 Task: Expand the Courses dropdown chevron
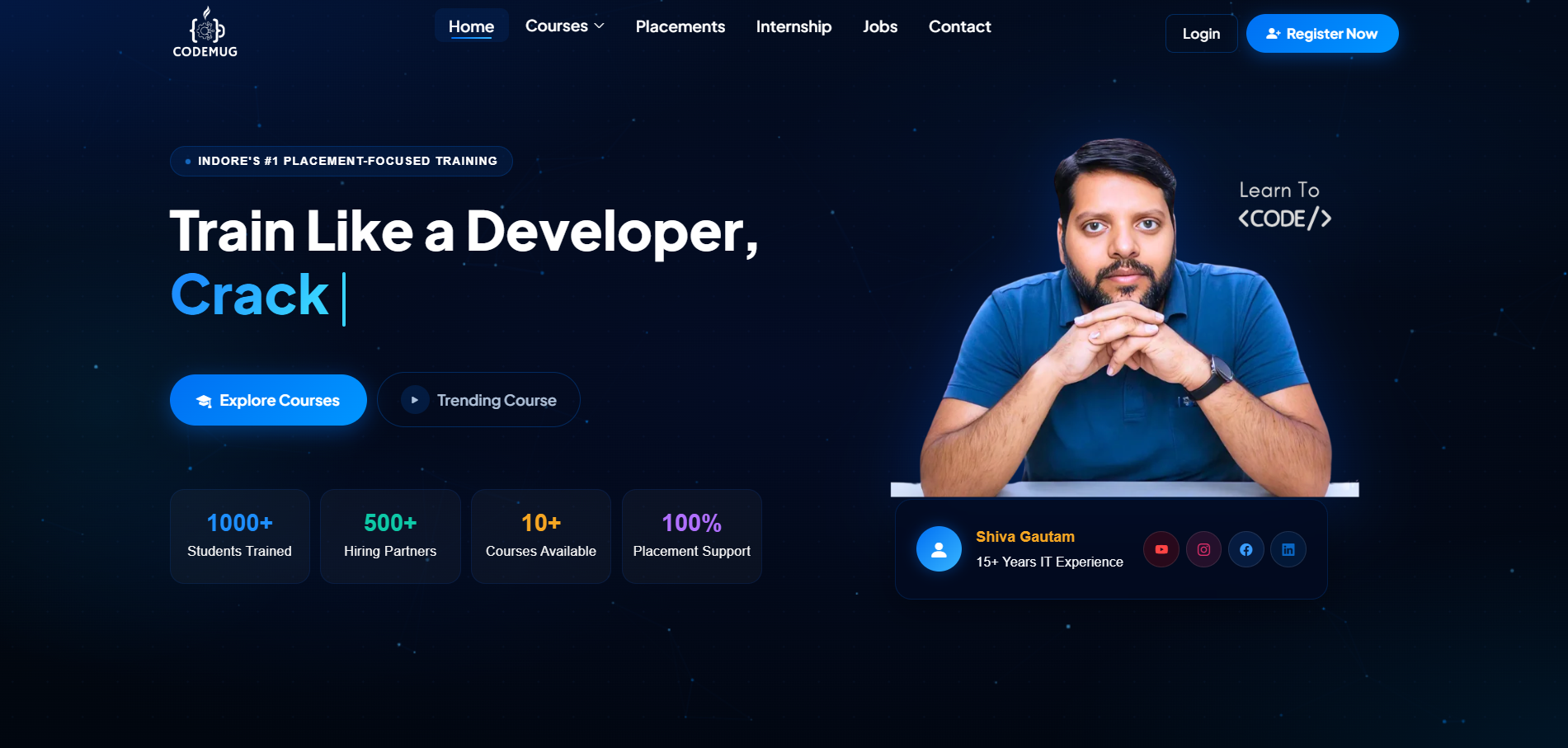click(x=600, y=26)
